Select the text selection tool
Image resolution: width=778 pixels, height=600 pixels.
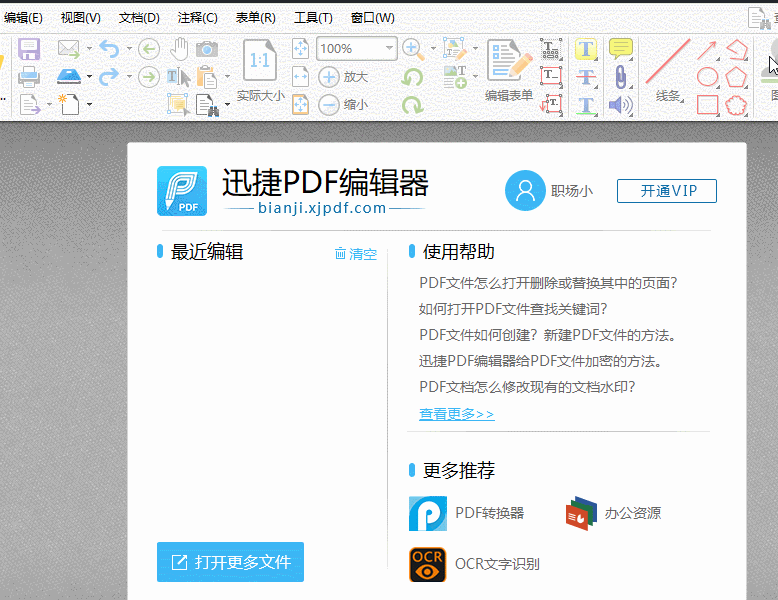coord(178,77)
